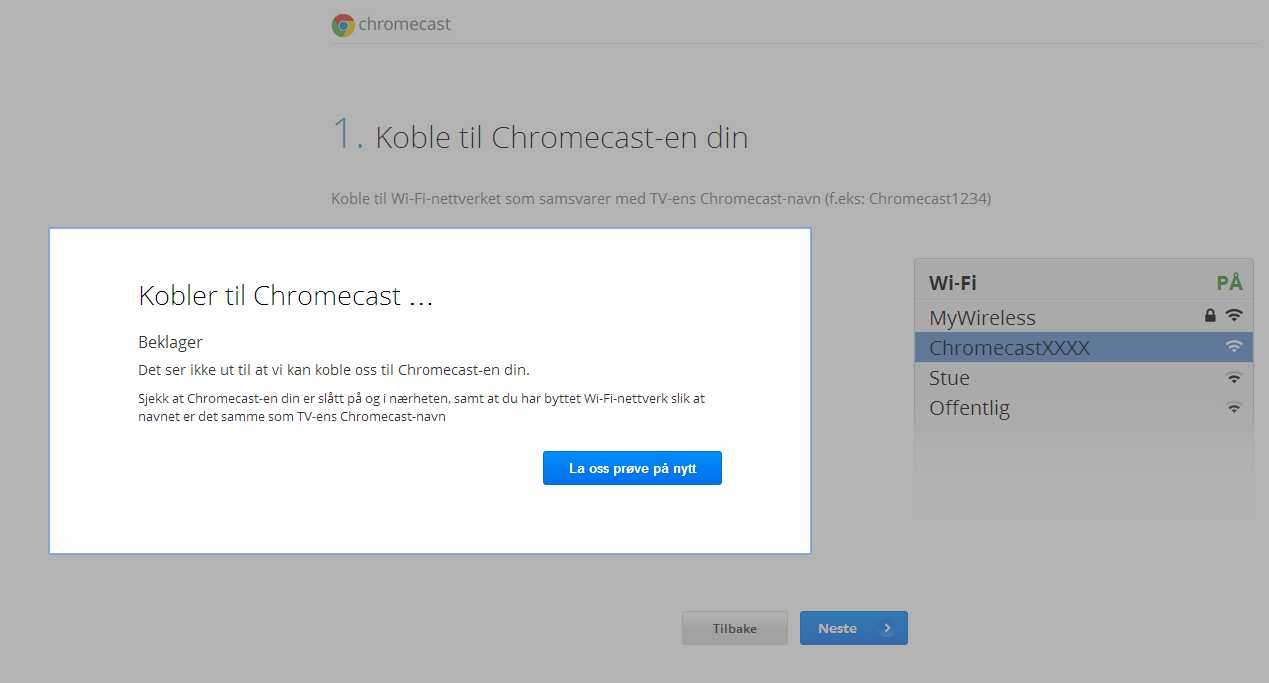This screenshot has height=683, width=1269.
Task: Select the Stue network entry
Action: pos(1084,378)
